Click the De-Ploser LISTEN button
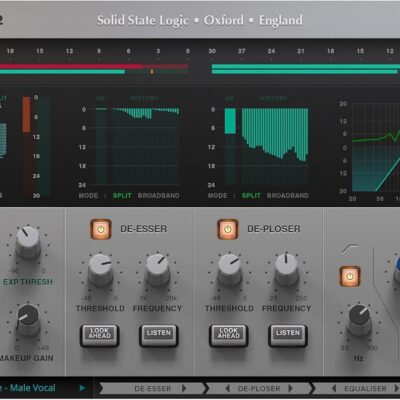The width and height of the screenshot is (400, 400). coord(288,336)
